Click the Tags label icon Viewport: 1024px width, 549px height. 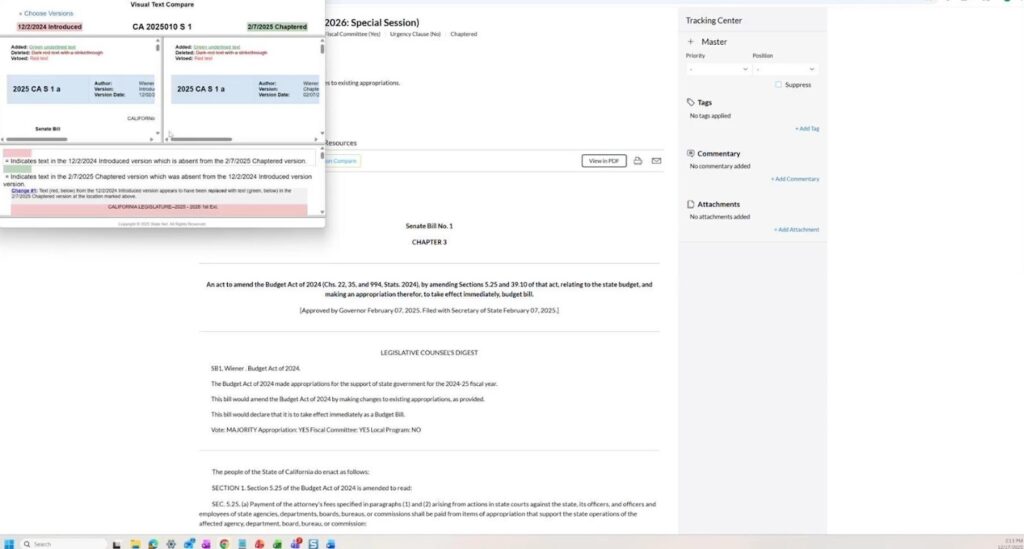pos(690,103)
